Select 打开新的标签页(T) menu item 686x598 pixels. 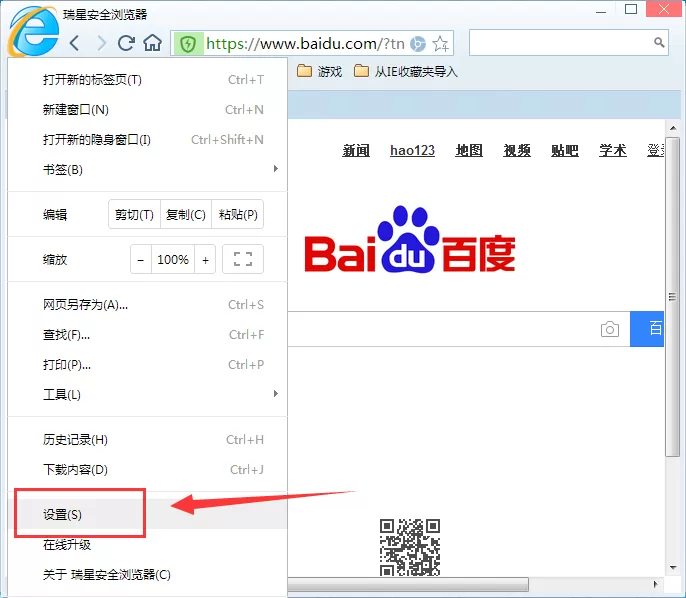pyautogui.click(x=147, y=80)
